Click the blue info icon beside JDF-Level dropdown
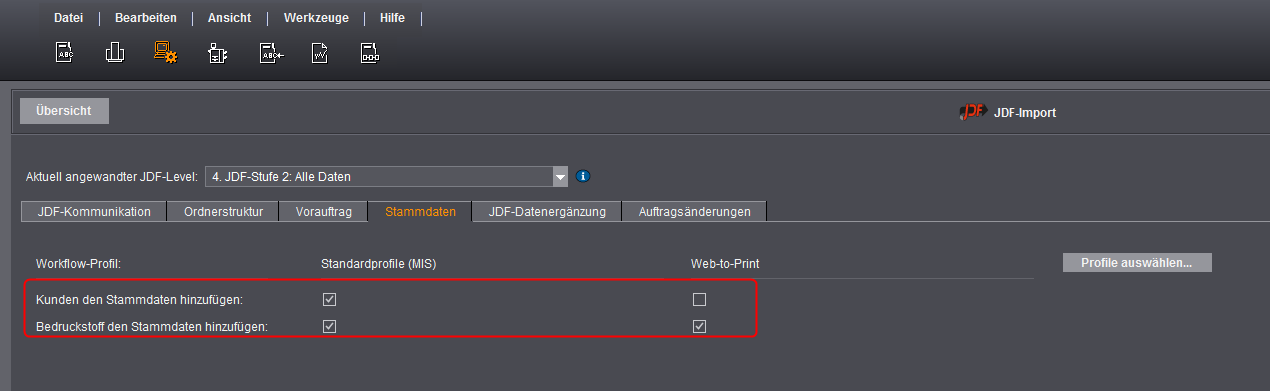1270x391 pixels. click(584, 176)
